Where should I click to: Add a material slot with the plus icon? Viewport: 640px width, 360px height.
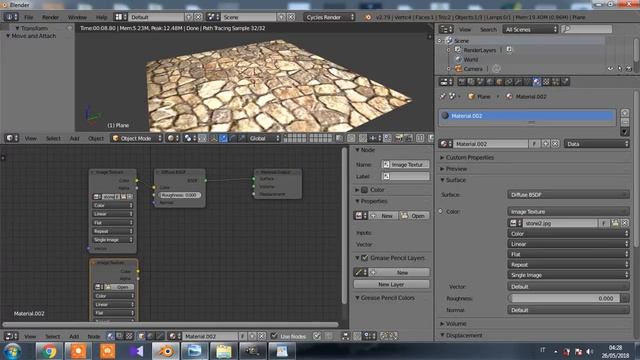624,113
